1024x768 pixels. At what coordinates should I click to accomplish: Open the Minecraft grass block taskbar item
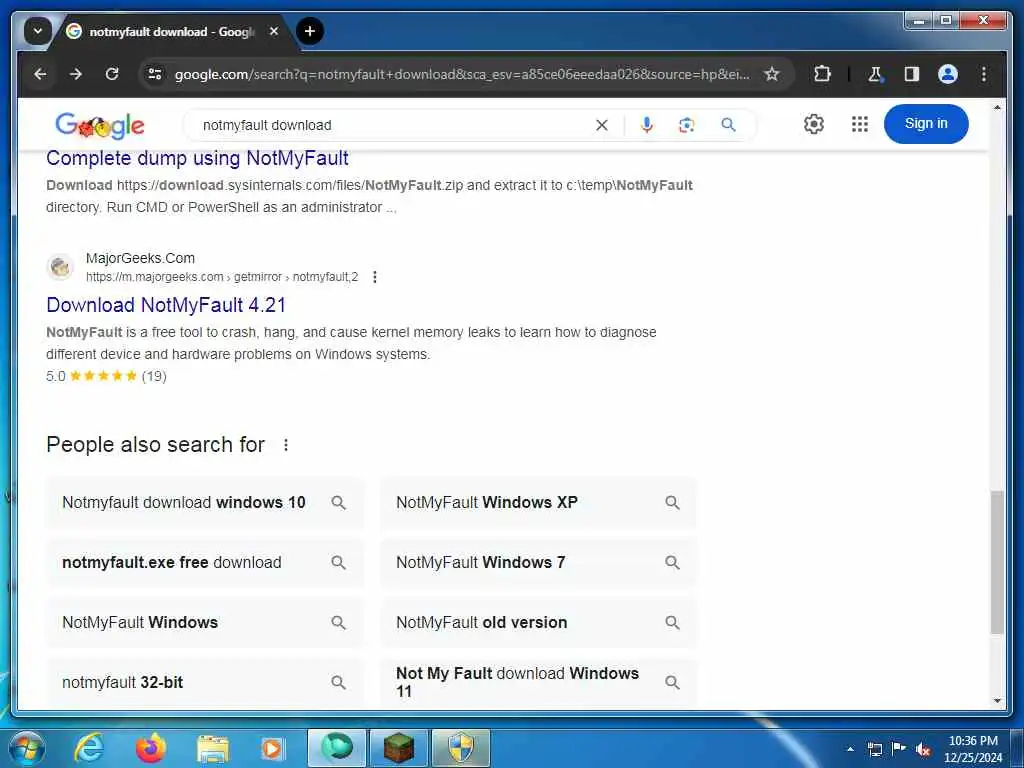point(398,748)
